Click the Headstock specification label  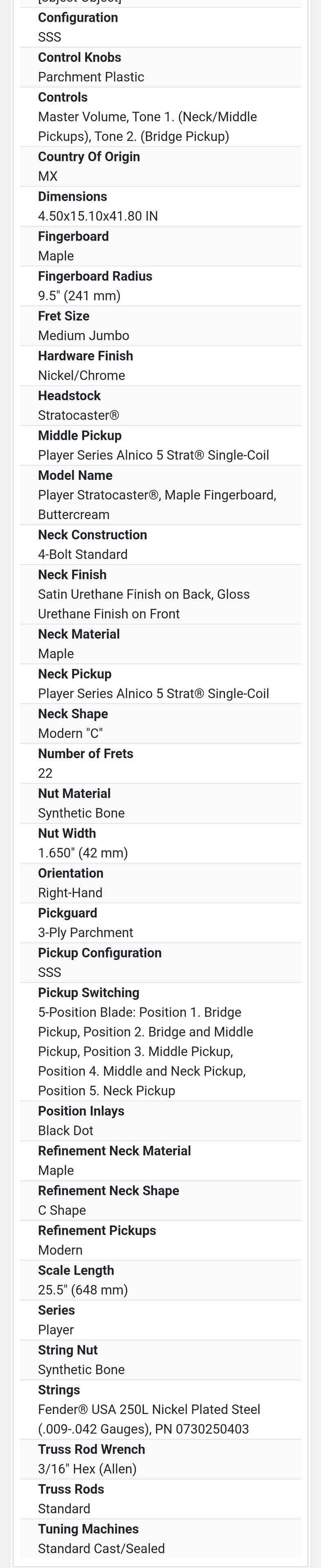pos(69,396)
